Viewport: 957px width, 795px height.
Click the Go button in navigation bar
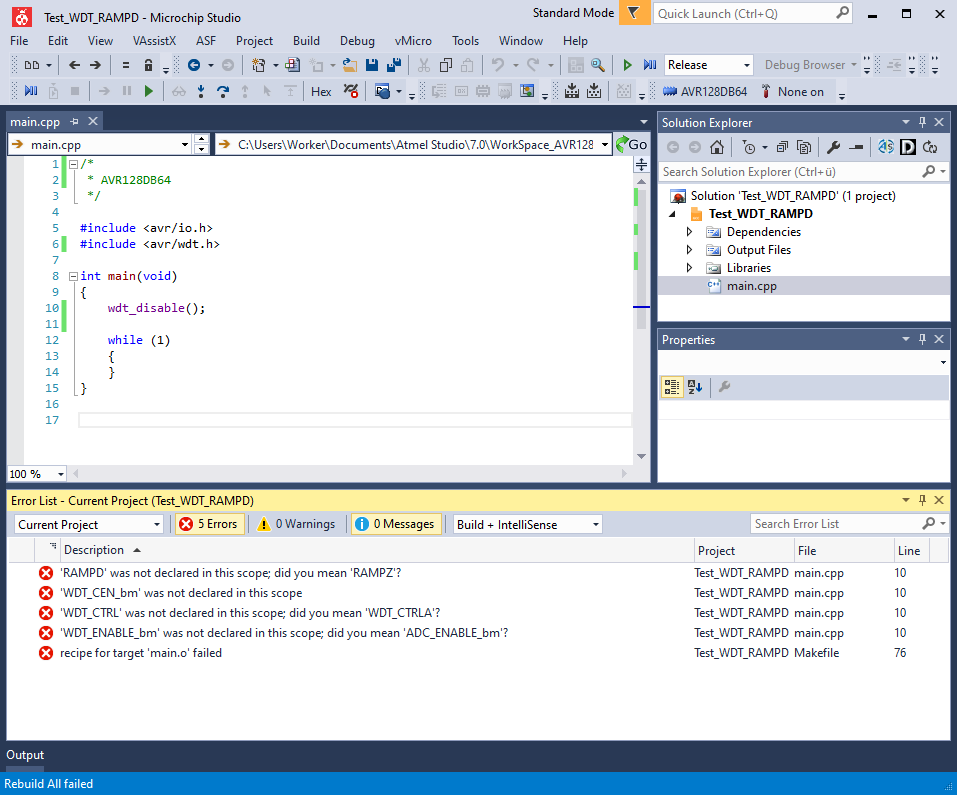click(x=632, y=145)
